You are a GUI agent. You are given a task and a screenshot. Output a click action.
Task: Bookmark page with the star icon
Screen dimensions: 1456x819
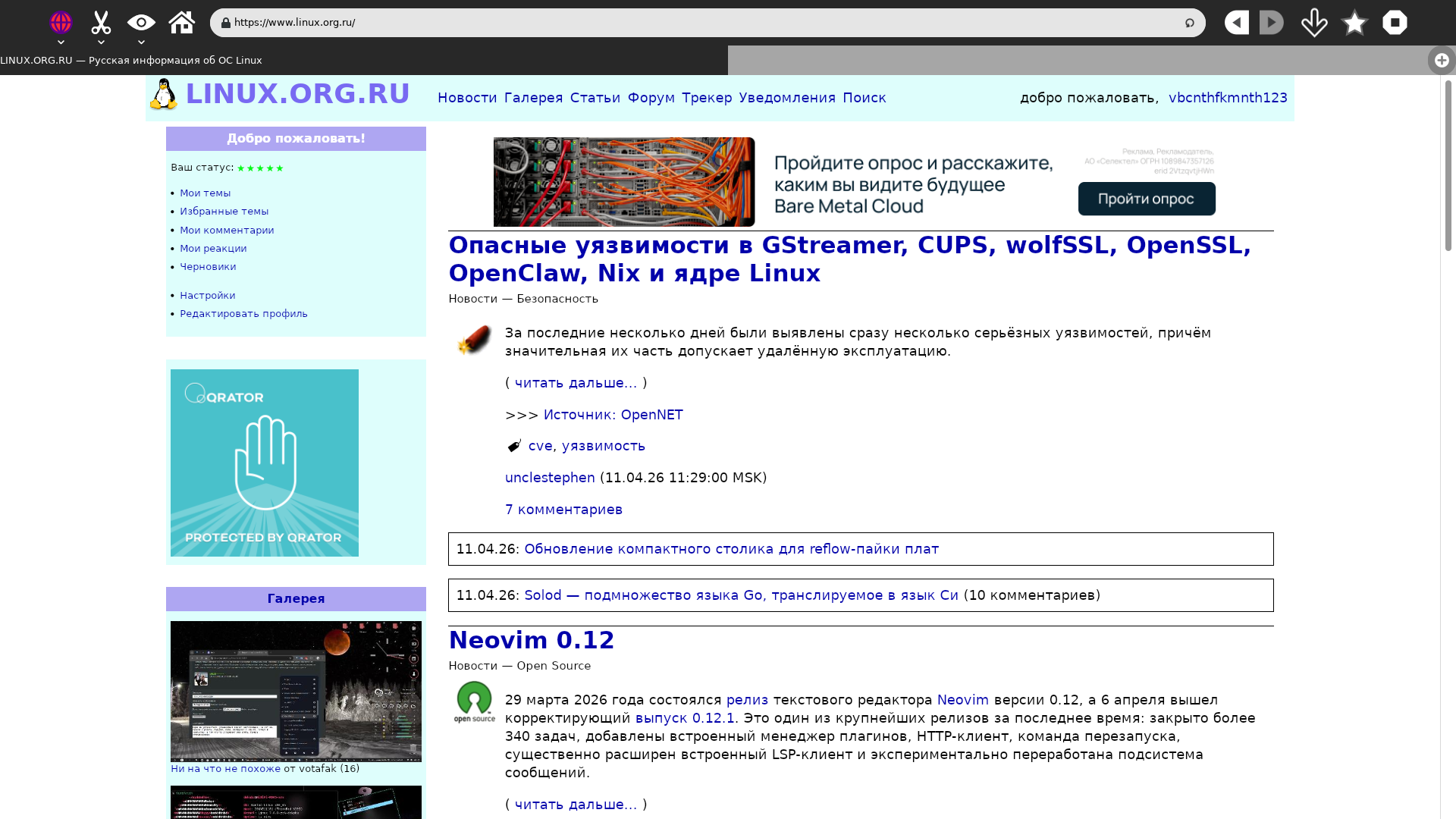[x=1354, y=23]
